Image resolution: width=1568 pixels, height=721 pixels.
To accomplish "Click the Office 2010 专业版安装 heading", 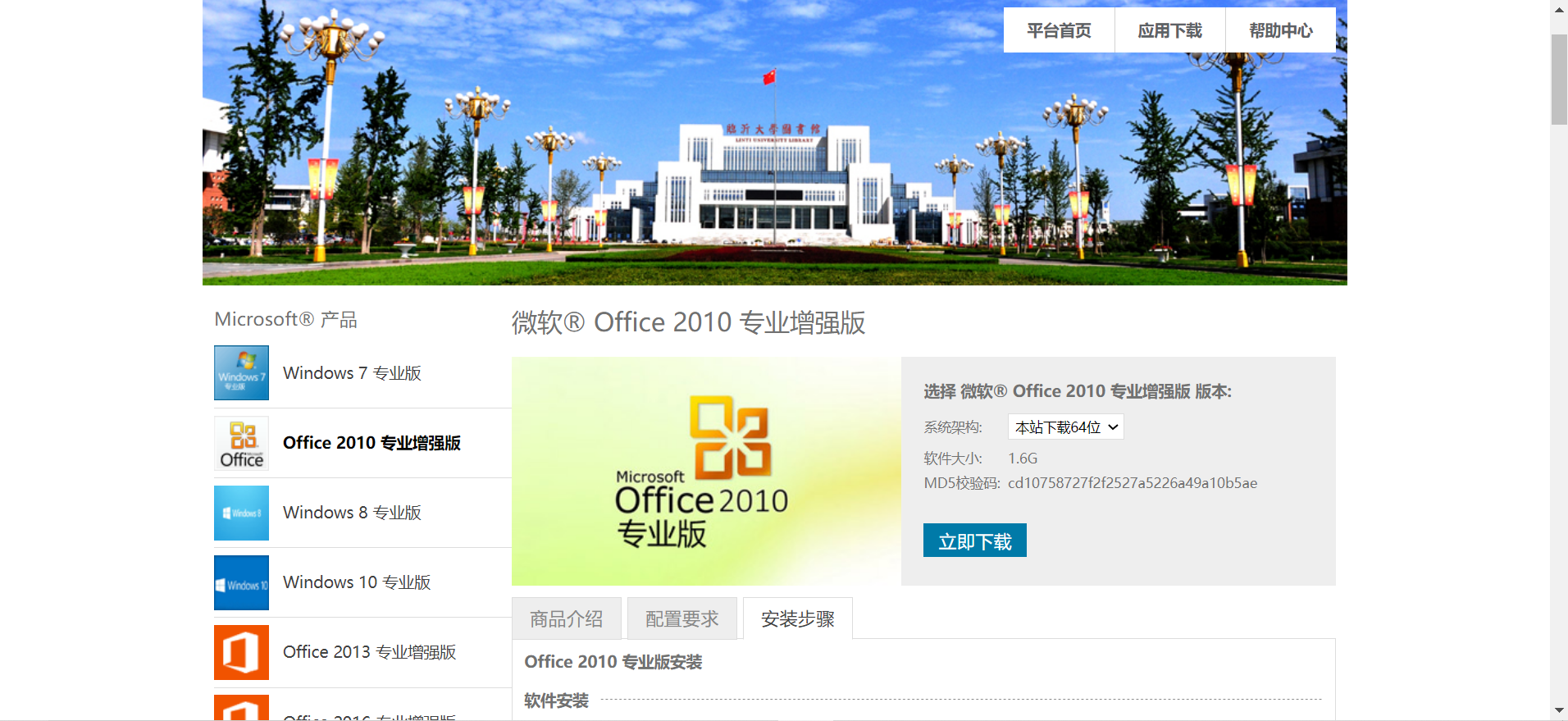I will [613, 662].
